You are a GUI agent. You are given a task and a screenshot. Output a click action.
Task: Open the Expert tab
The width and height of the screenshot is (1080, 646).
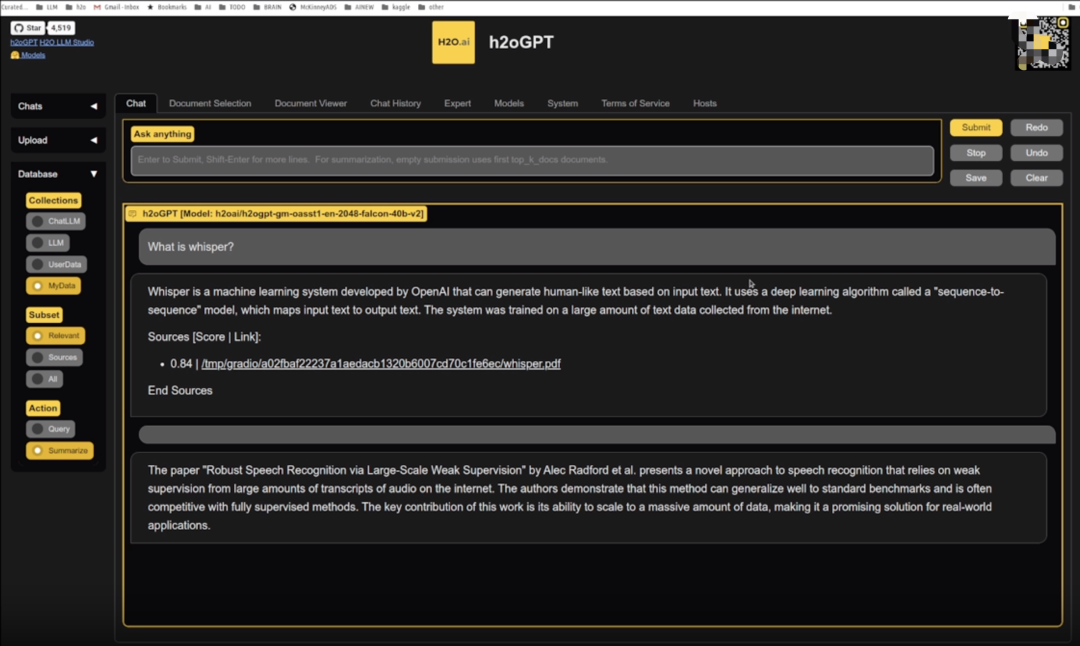click(457, 103)
